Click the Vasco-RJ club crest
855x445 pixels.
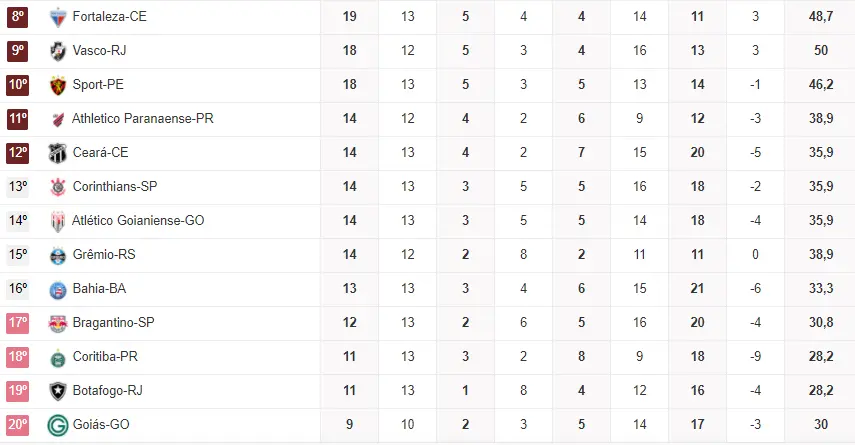(x=57, y=51)
